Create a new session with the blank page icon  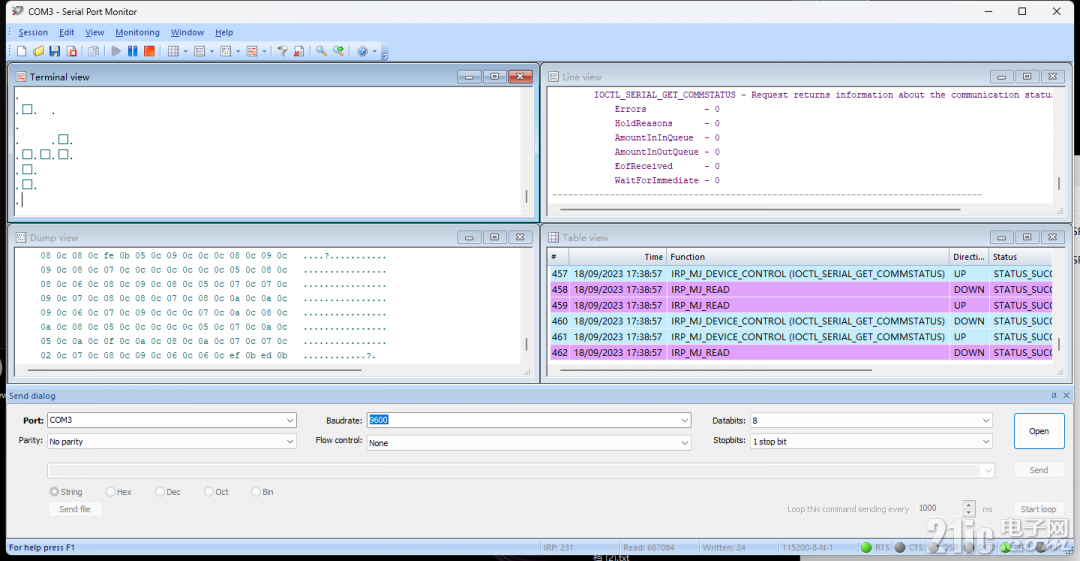coord(21,51)
